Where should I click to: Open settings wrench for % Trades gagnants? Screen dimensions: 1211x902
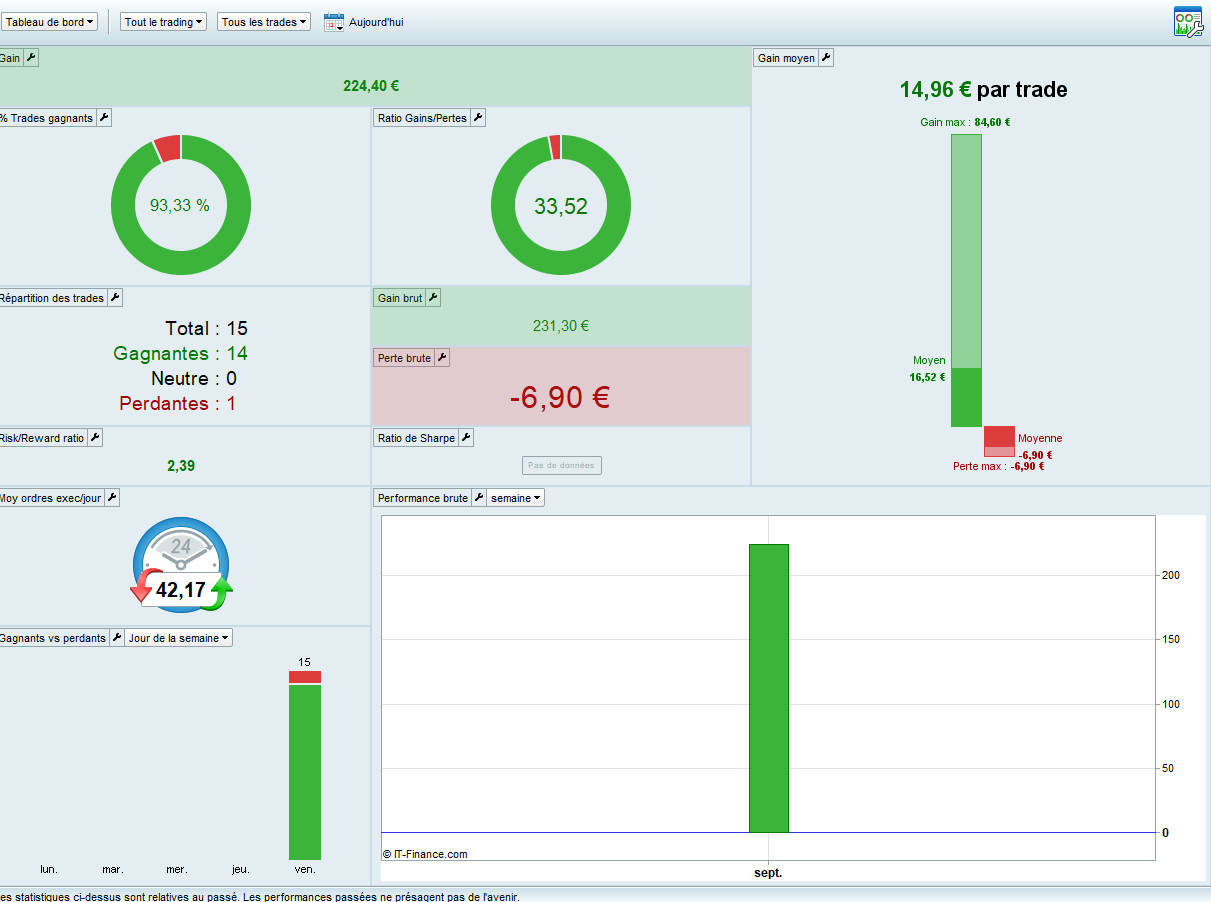[x=105, y=118]
